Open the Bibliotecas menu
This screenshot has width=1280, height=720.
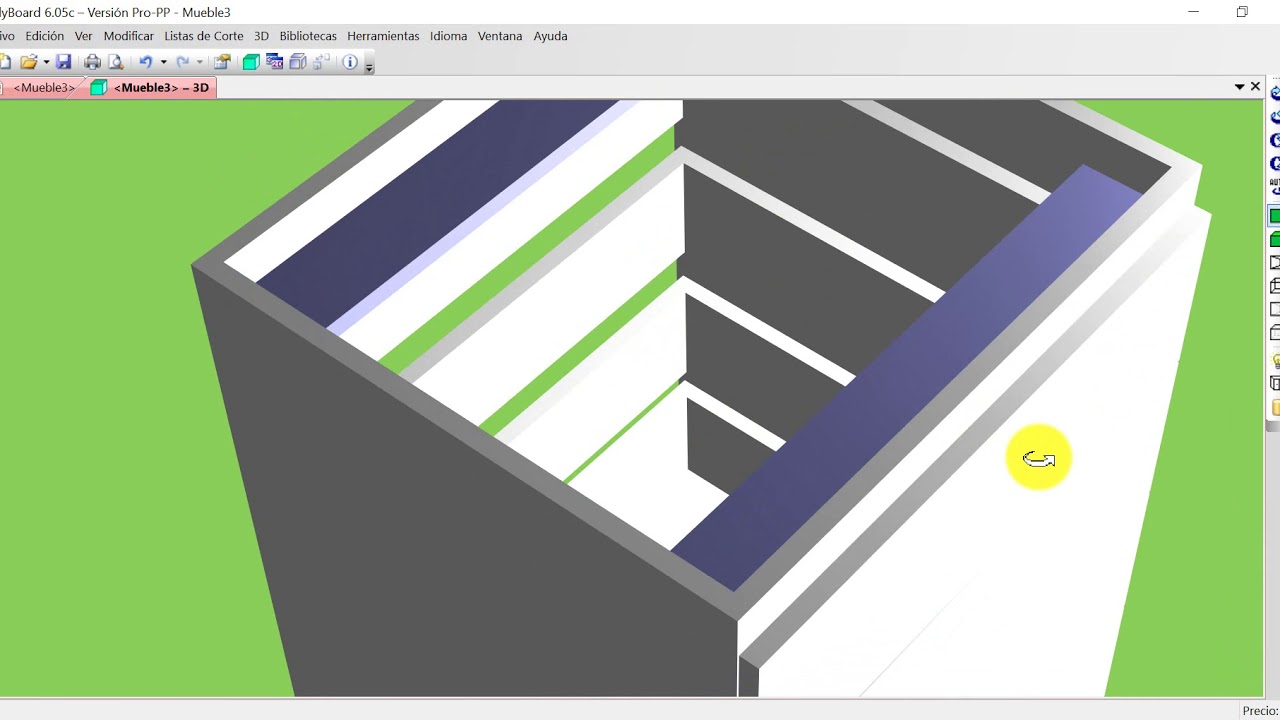click(x=308, y=36)
